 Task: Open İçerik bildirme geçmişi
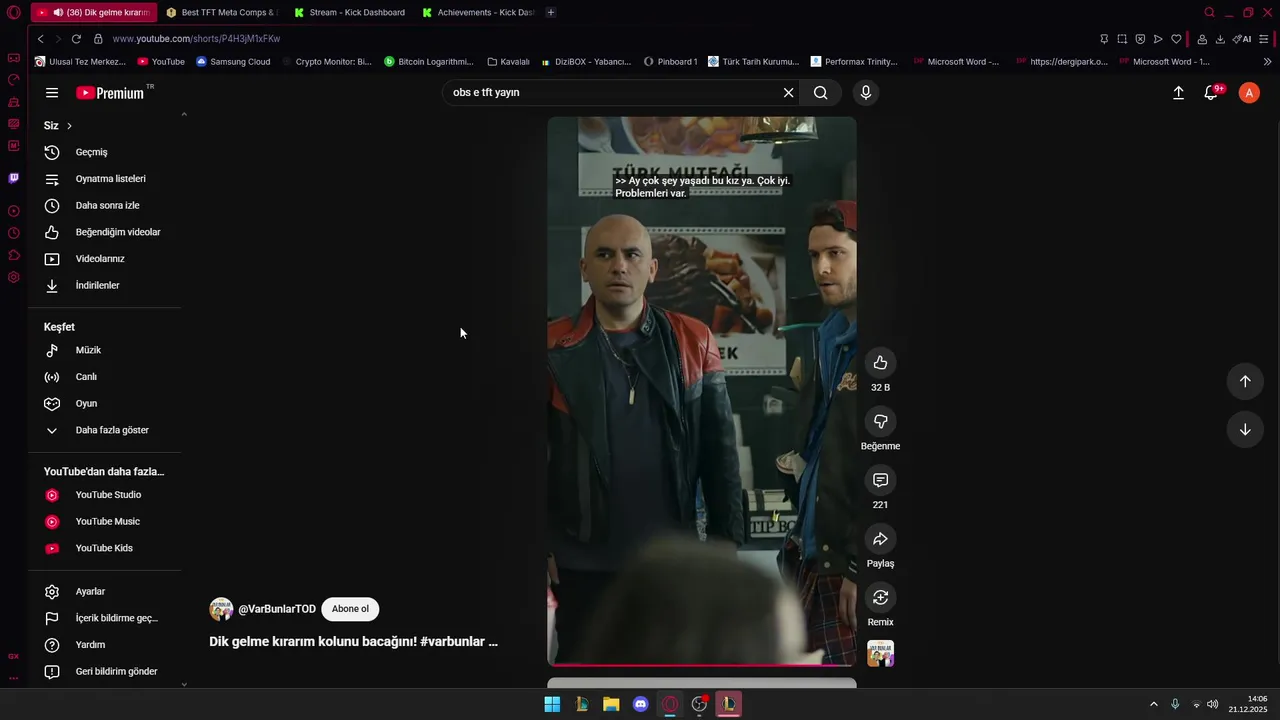tap(105, 618)
